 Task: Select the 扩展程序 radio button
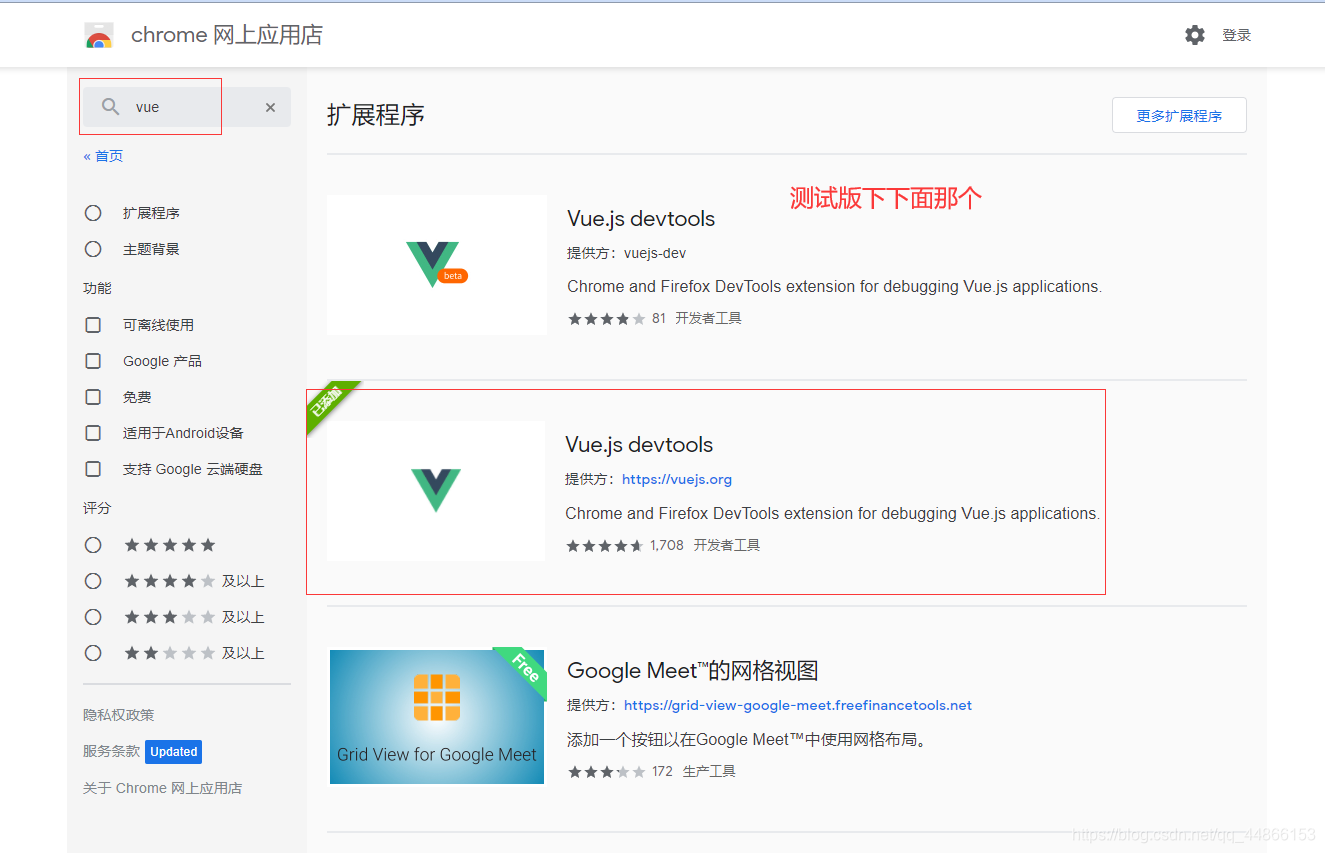93,213
